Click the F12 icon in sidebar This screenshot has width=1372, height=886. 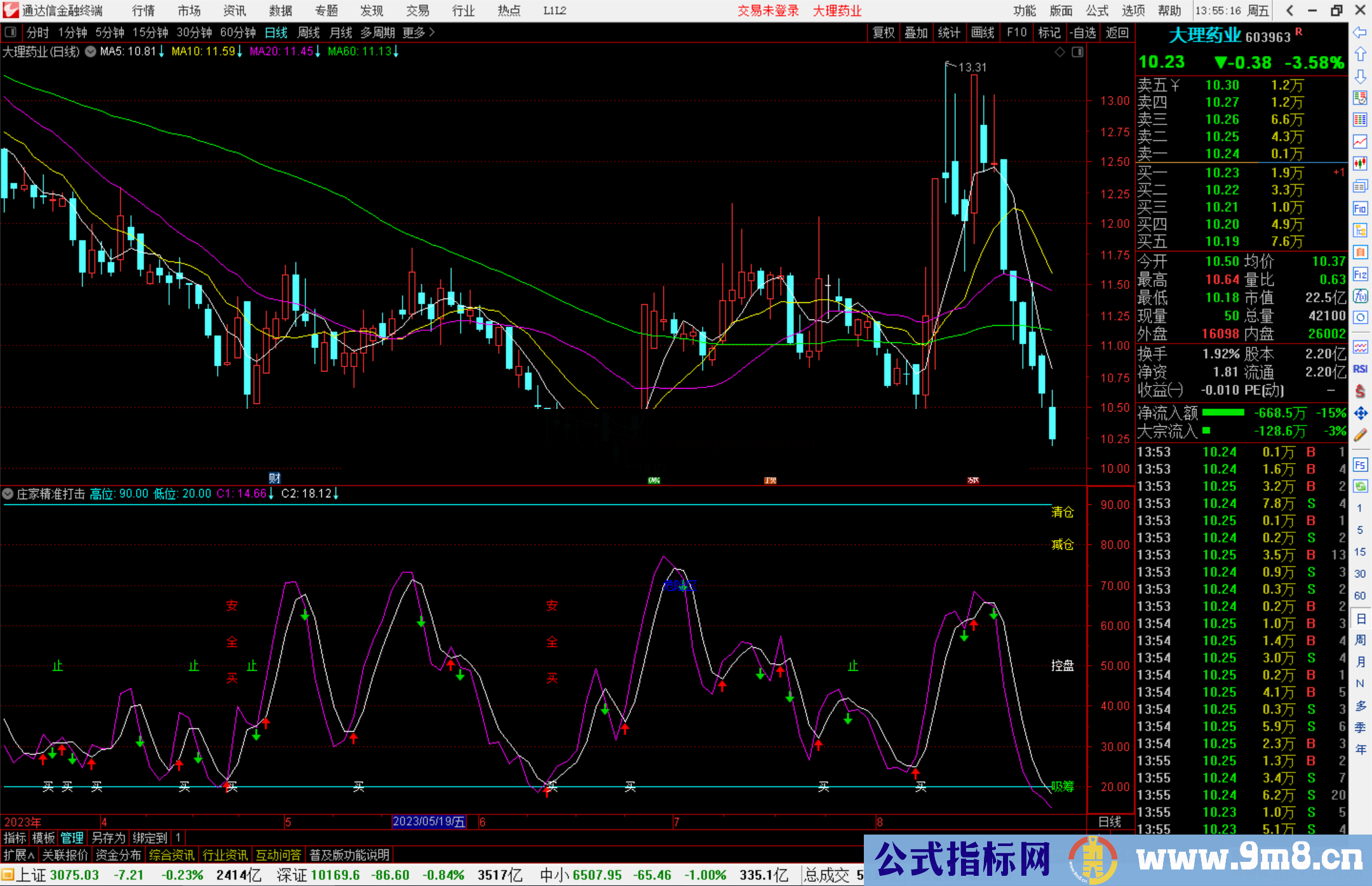1360,274
